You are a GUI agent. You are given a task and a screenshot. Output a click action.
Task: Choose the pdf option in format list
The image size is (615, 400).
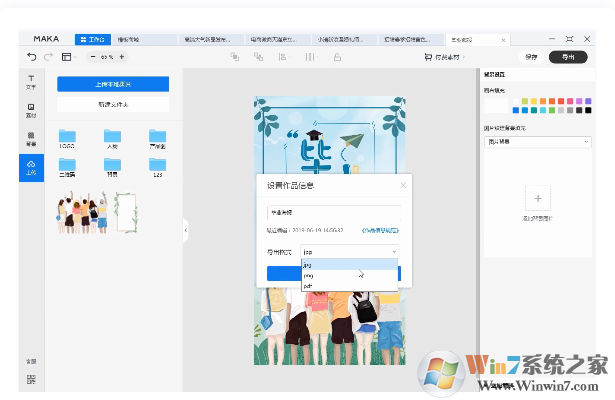tap(308, 286)
